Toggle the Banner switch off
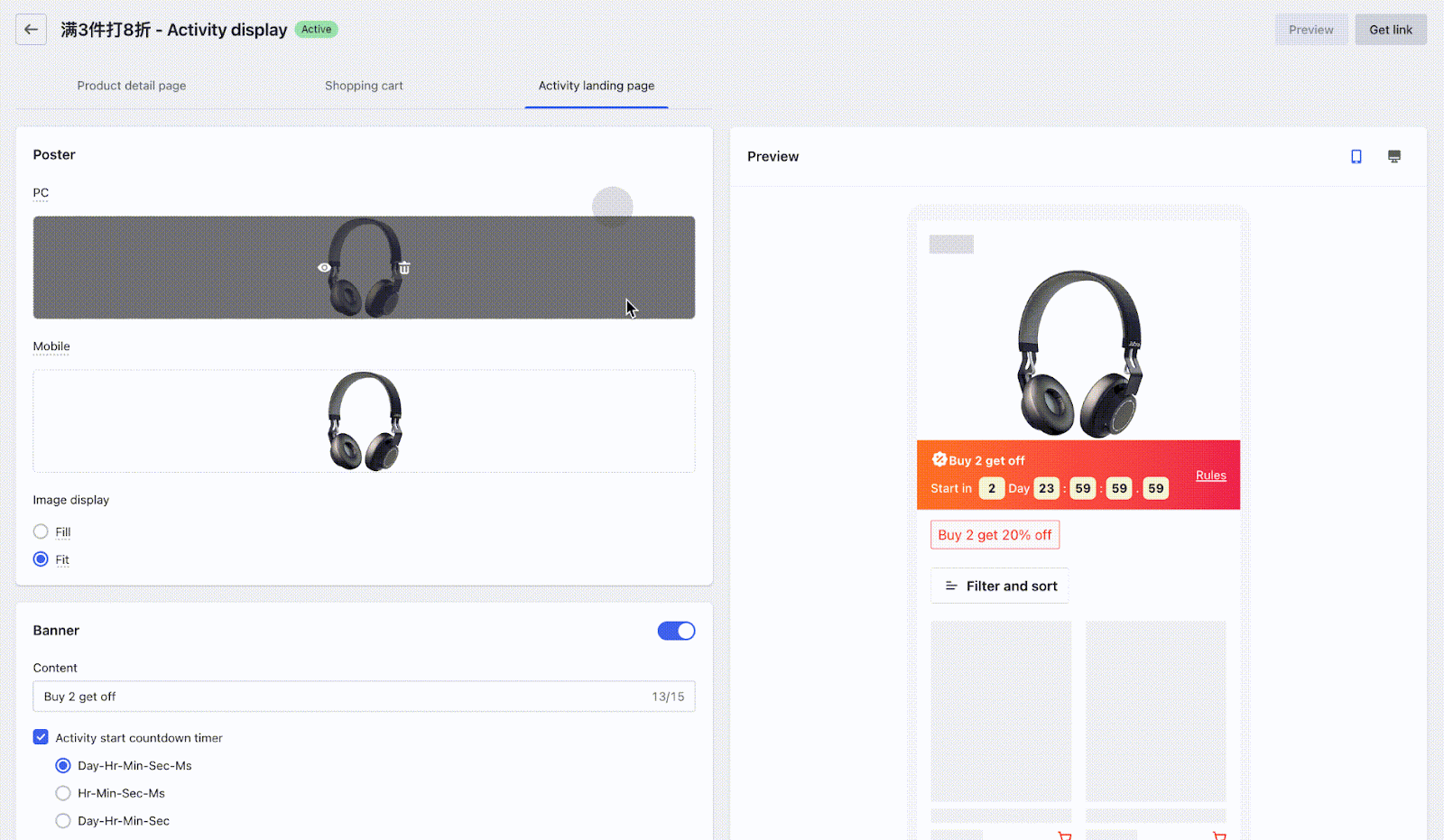 click(676, 631)
